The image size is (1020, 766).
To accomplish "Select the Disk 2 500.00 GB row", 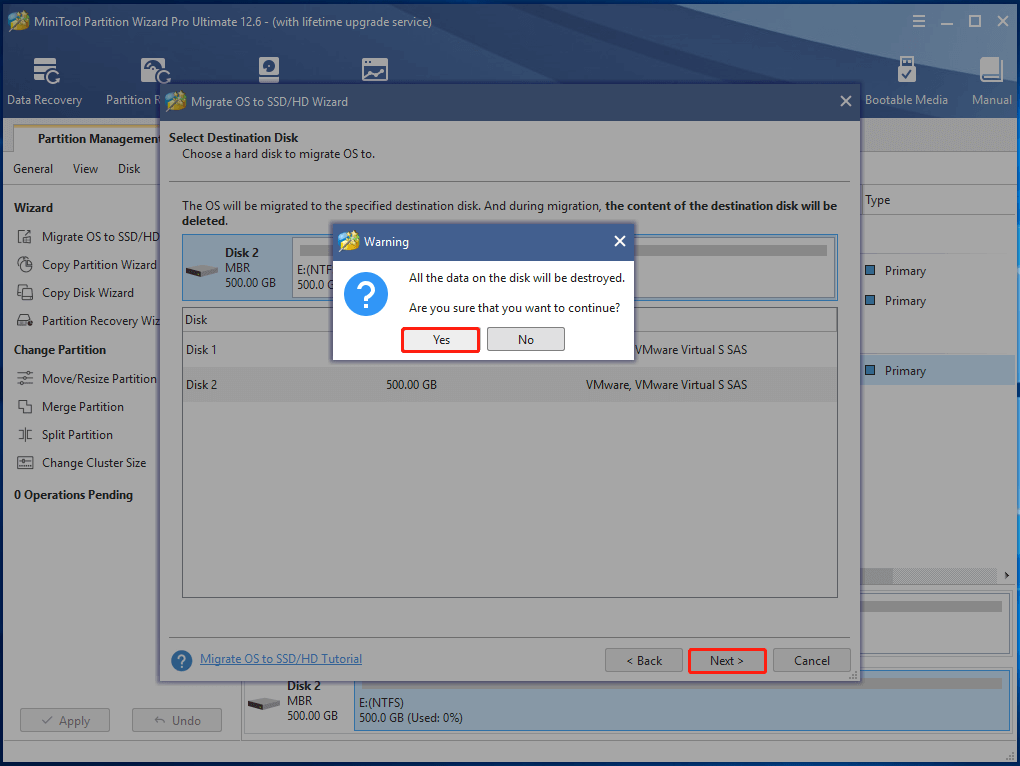I will 509,384.
